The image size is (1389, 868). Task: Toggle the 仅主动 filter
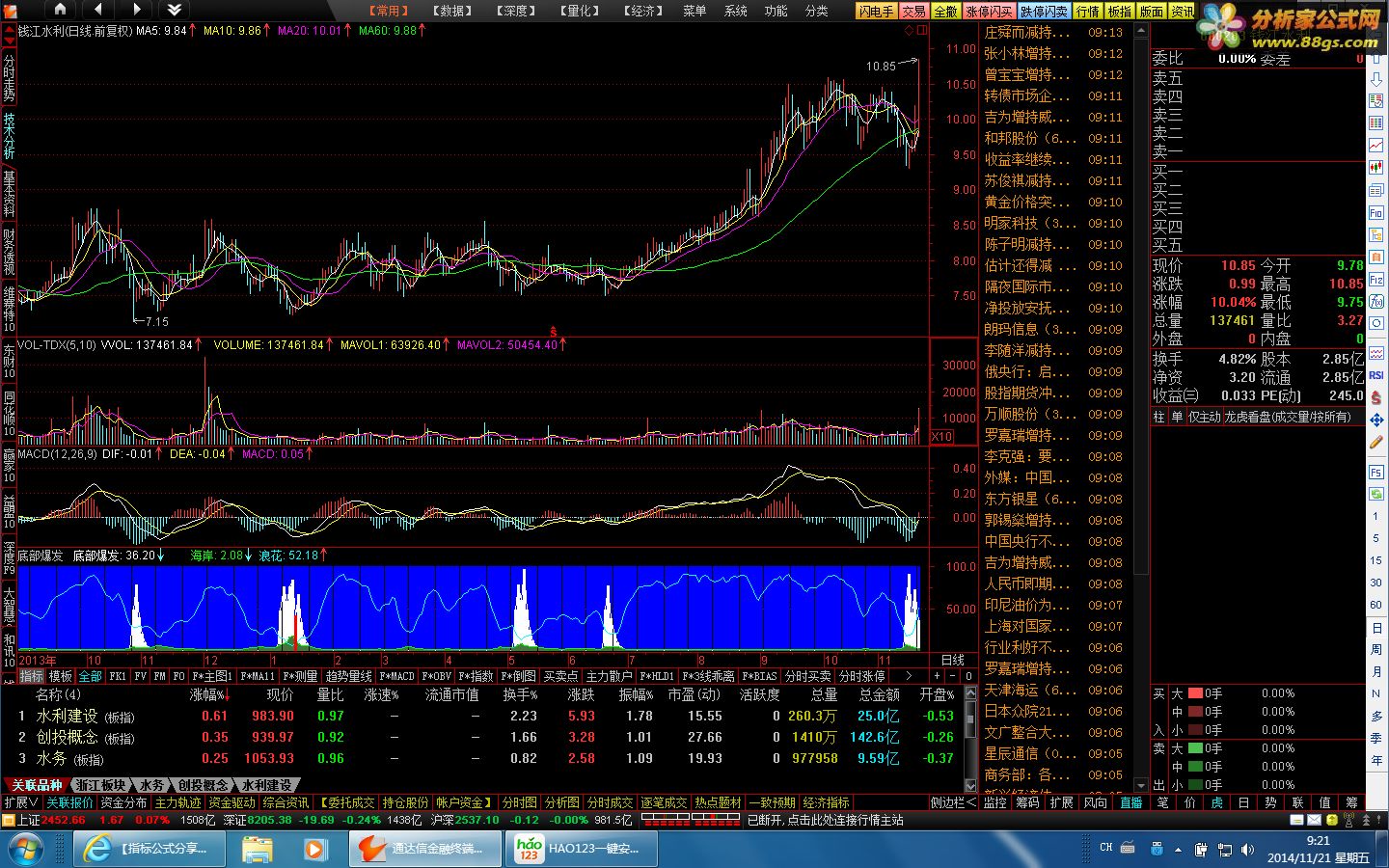1204,417
